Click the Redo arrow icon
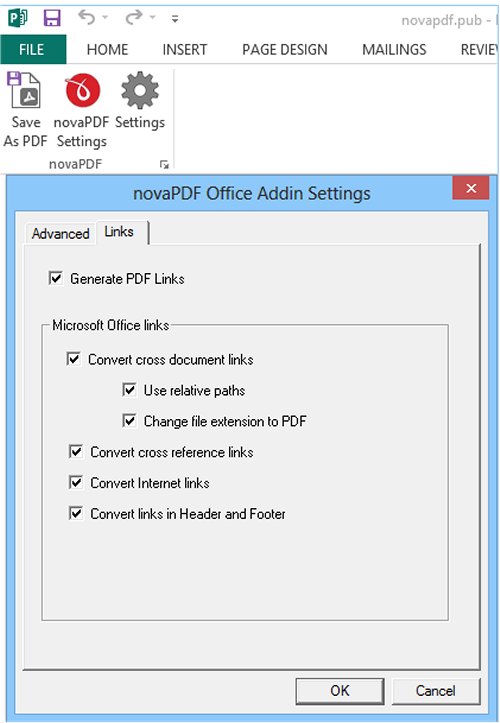The width and height of the screenshot is (500, 723). click(x=134, y=18)
